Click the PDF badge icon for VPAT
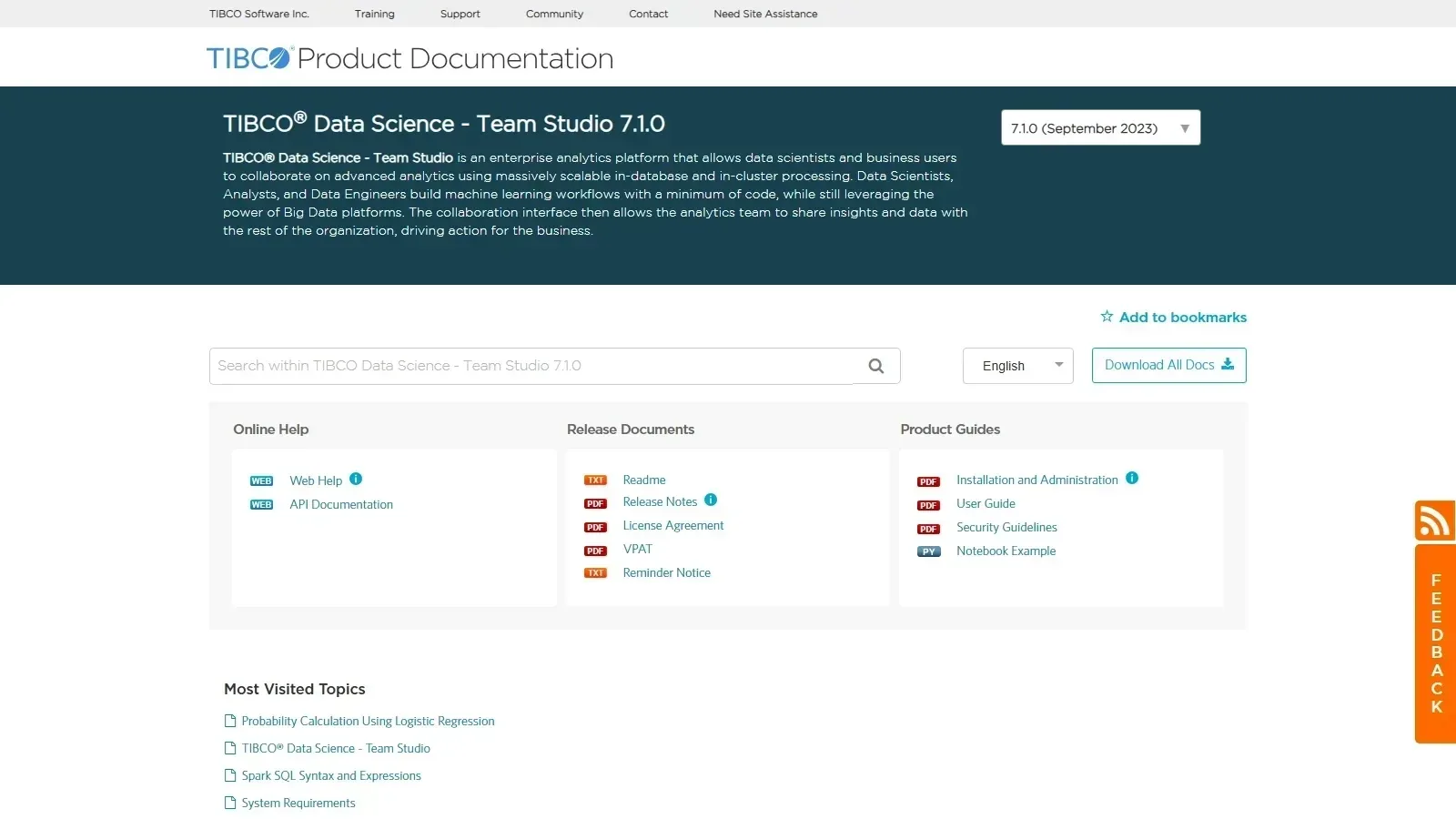 click(x=595, y=551)
